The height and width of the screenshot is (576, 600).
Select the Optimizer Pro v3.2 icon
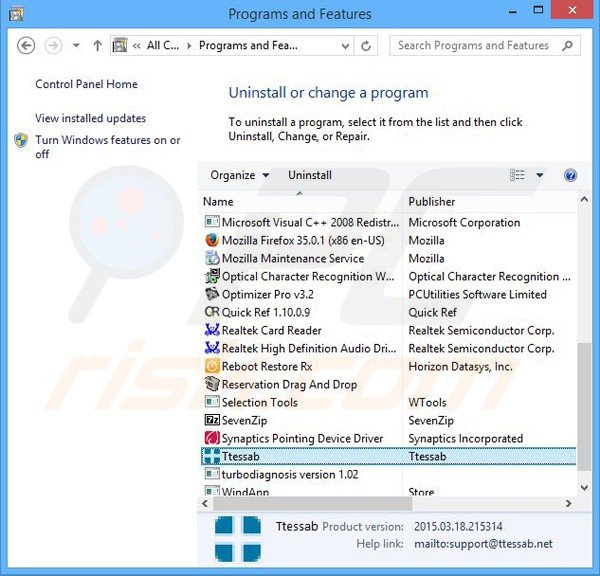point(212,294)
